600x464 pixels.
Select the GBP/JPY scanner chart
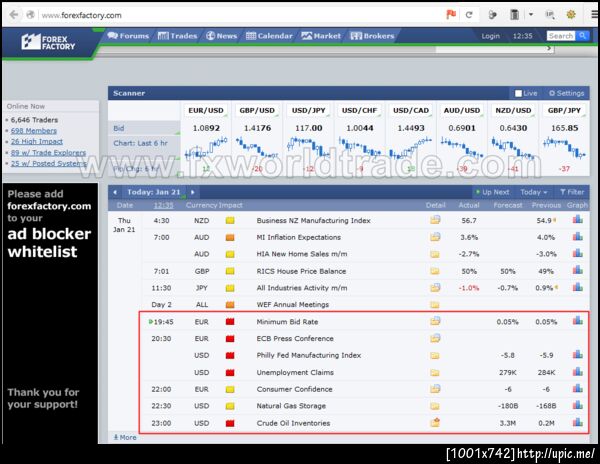tap(564, 148)
